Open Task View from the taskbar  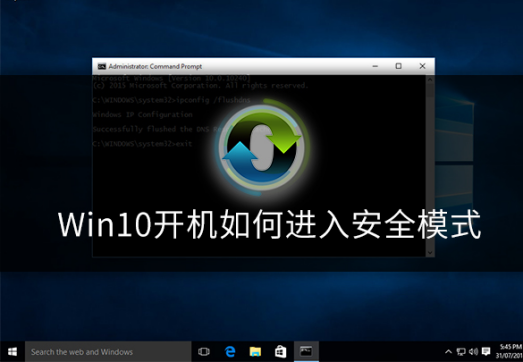point(204,352)
